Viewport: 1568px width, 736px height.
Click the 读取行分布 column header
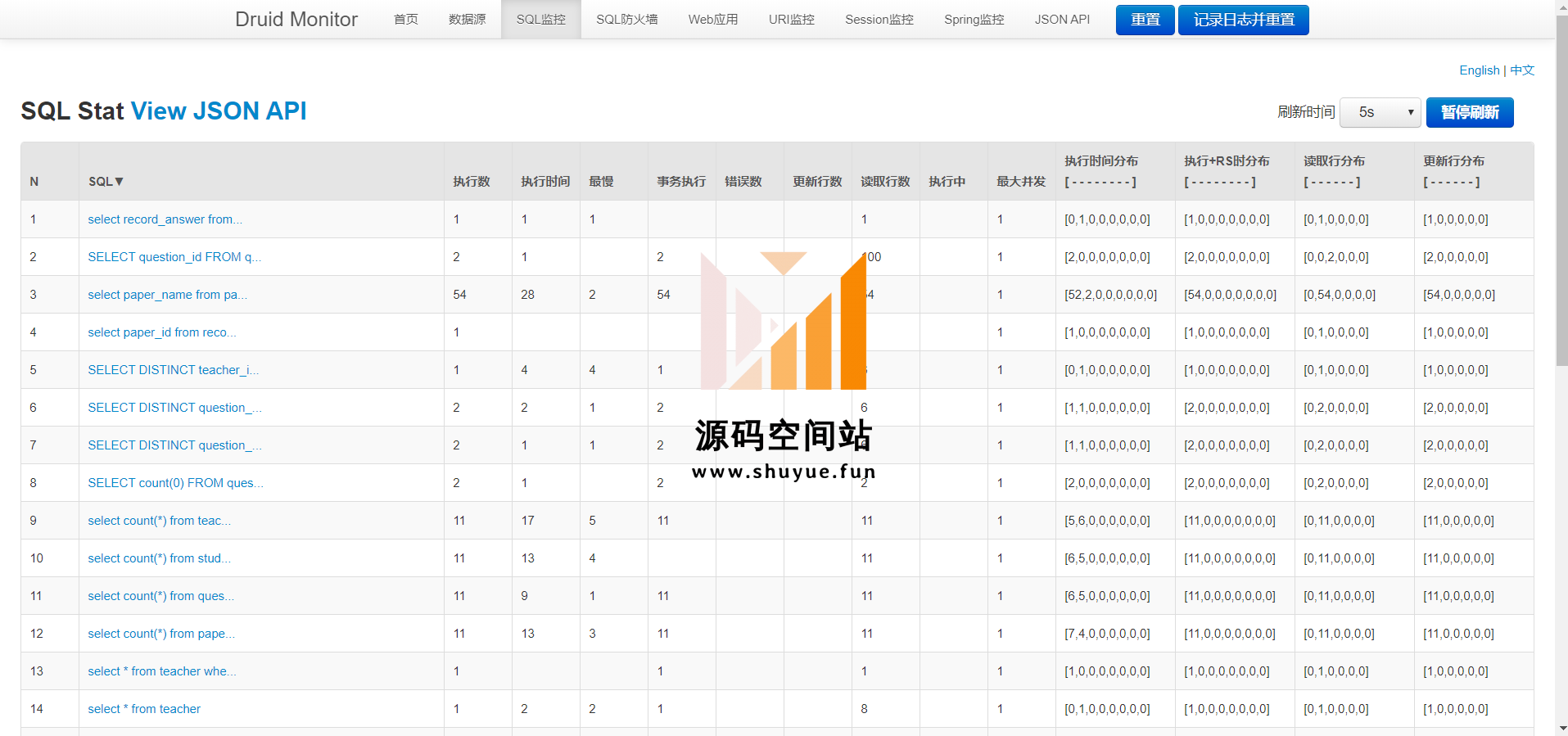1334,161
